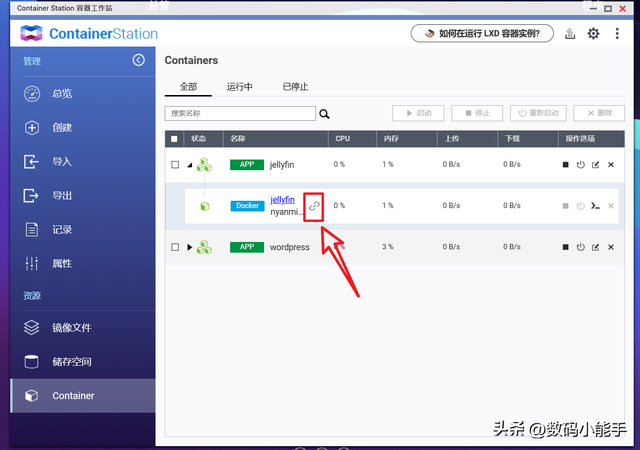The image size is (640, 450).
Task: Click the 启动 start button
Action: [x=418, y=113]
